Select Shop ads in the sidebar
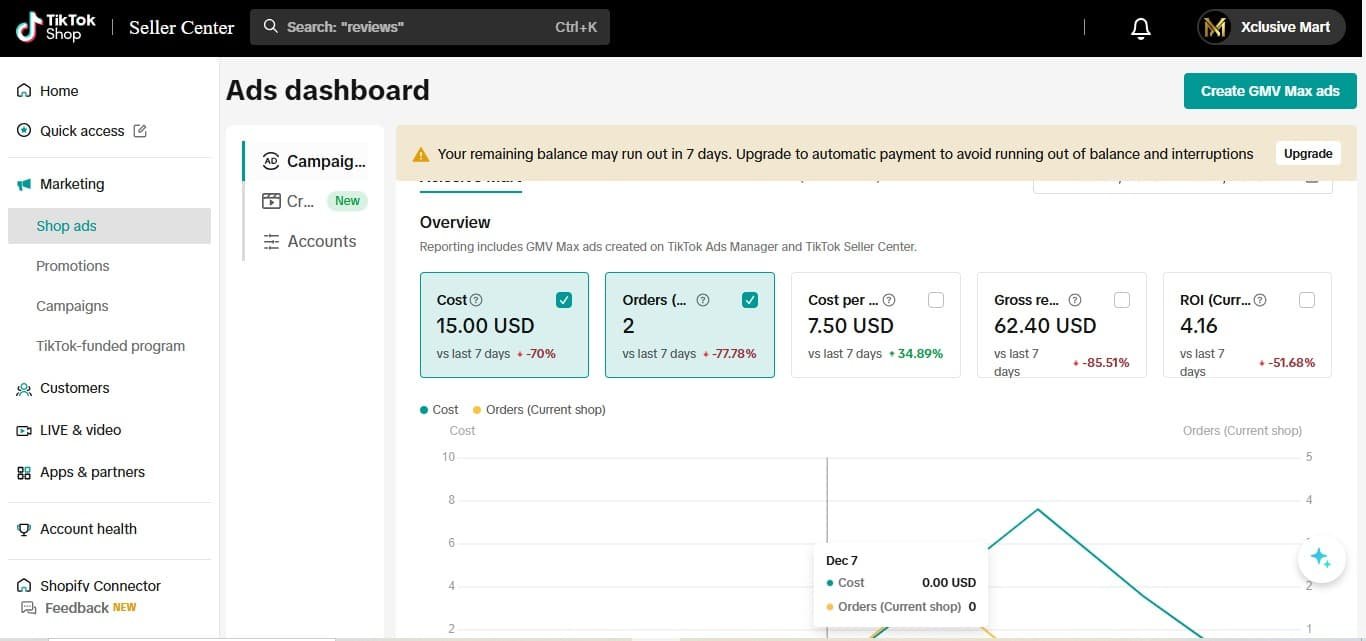 coord(110,226)
